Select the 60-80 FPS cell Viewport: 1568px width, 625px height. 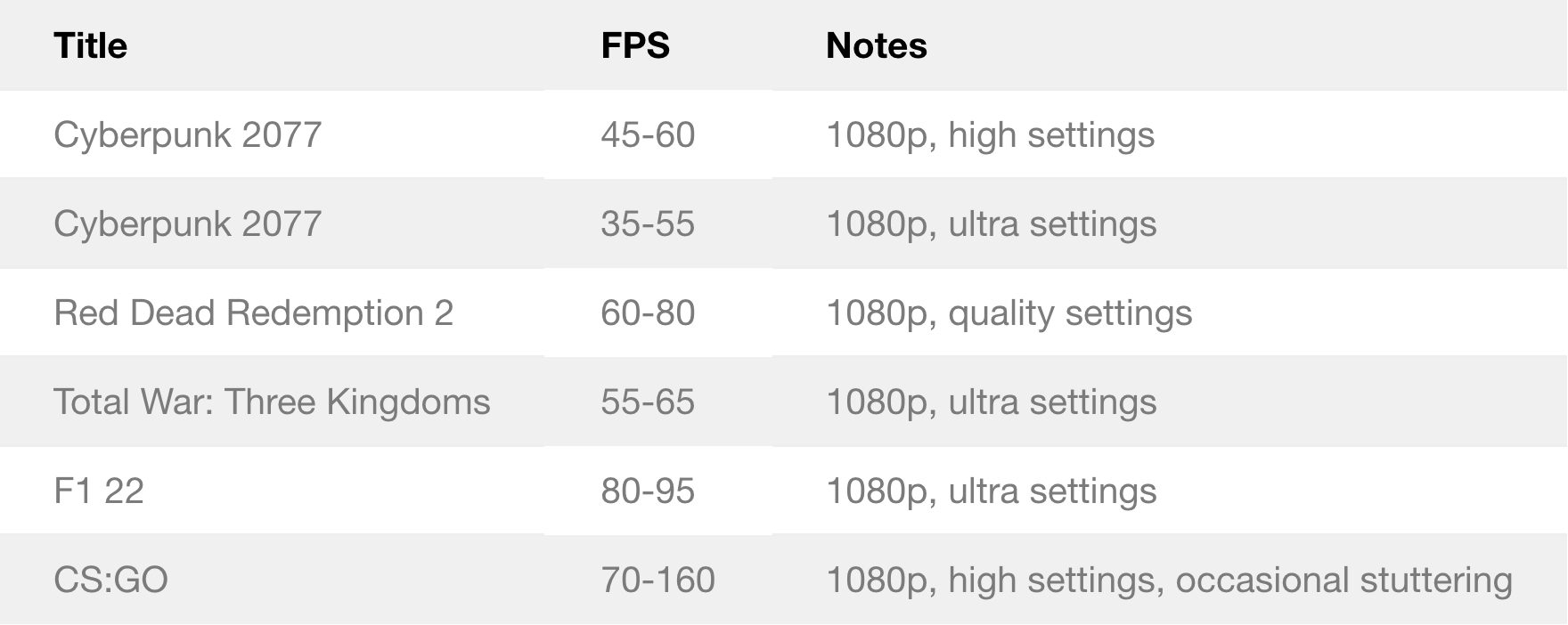(648, 312)
